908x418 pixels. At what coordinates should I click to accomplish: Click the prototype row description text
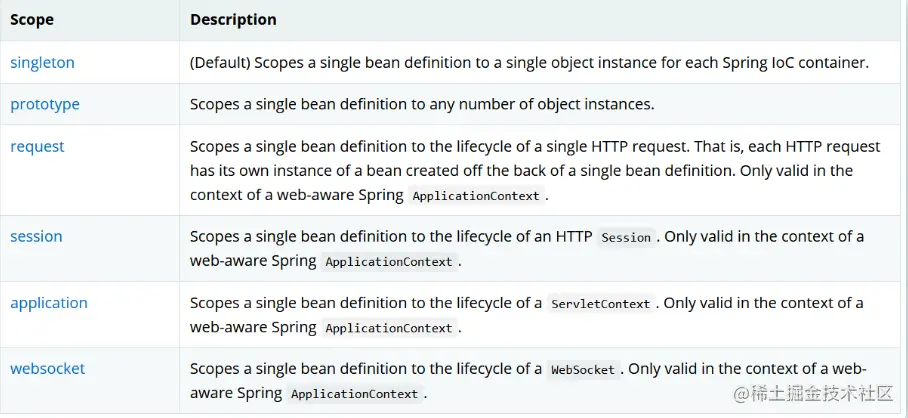[x=421, y=104]
